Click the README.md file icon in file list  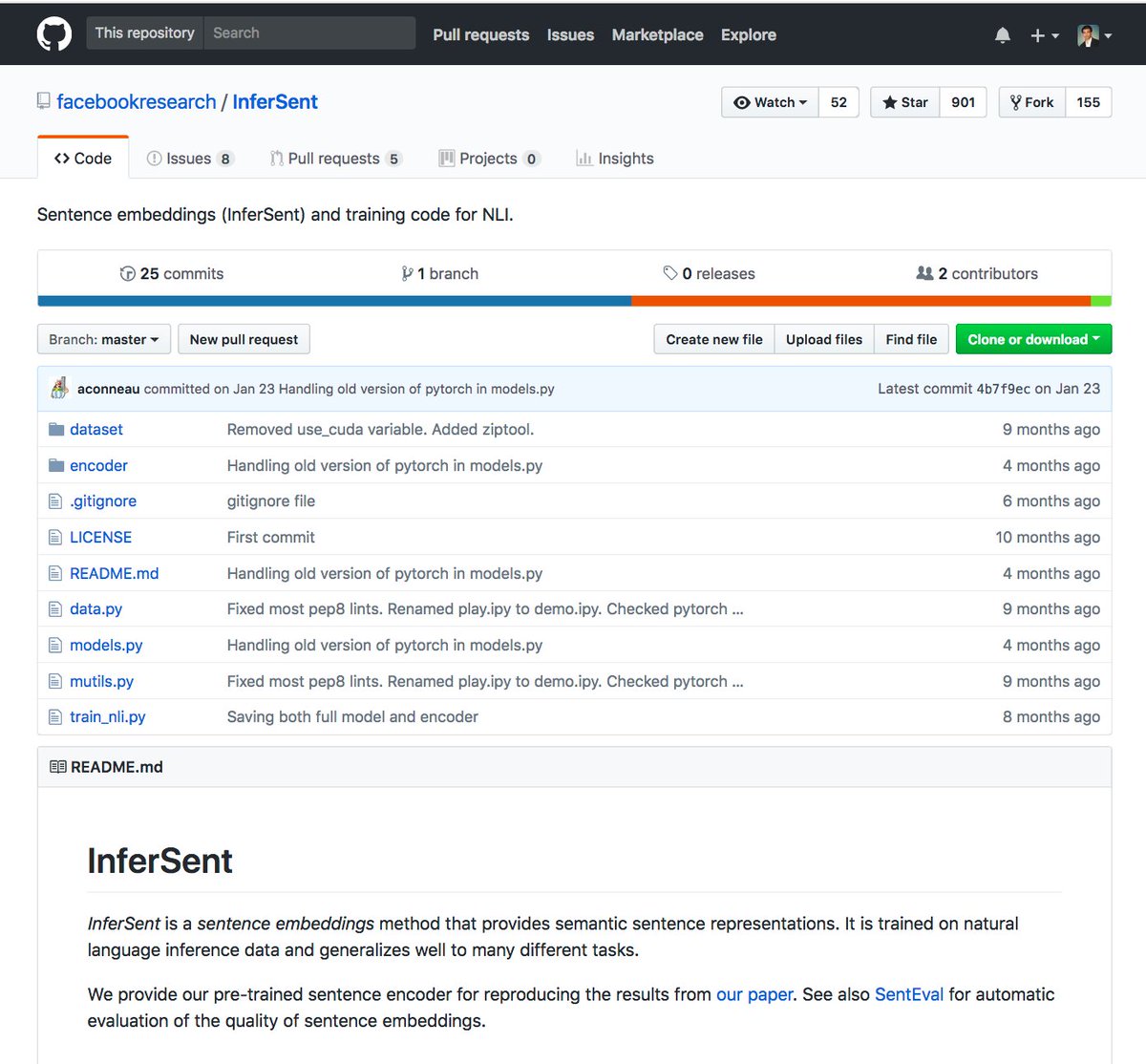55,574
